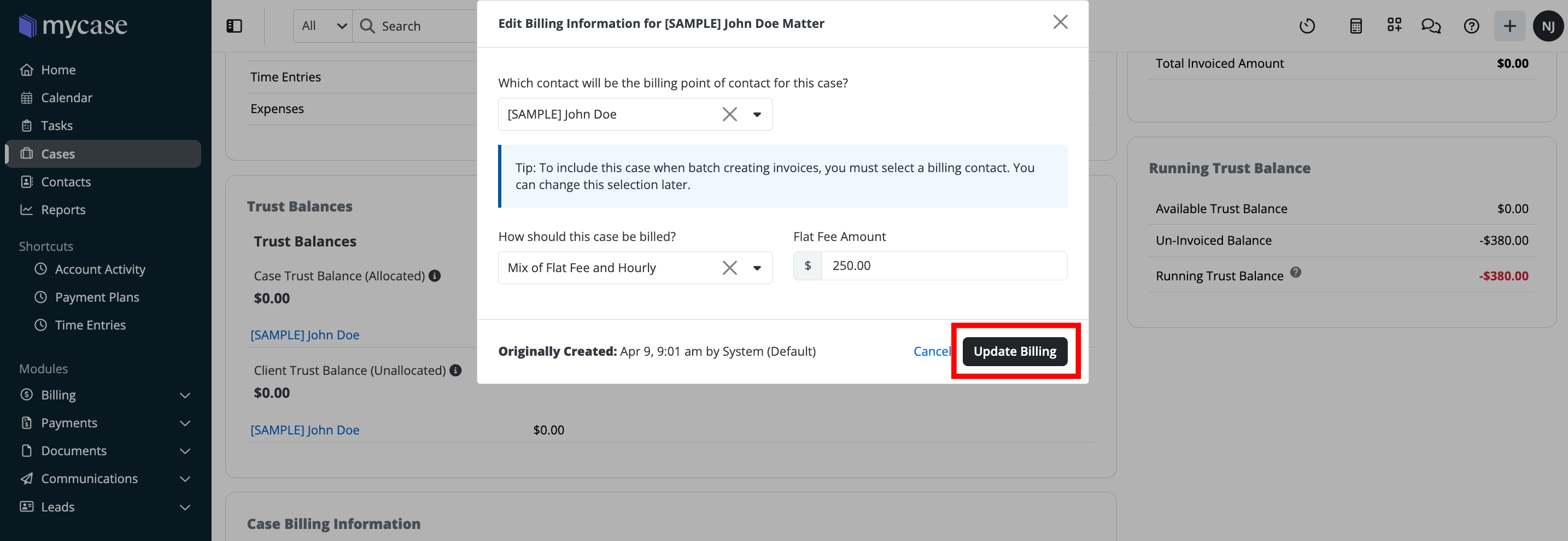Open the chat messages icon

click(x=1430, y=26)
